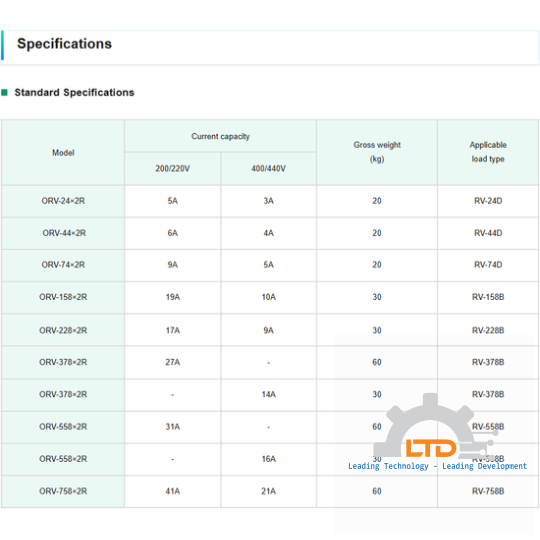Click the "Model" column header
The width and height of the screenshot is (540, 540).
click(x=63, y=153)
